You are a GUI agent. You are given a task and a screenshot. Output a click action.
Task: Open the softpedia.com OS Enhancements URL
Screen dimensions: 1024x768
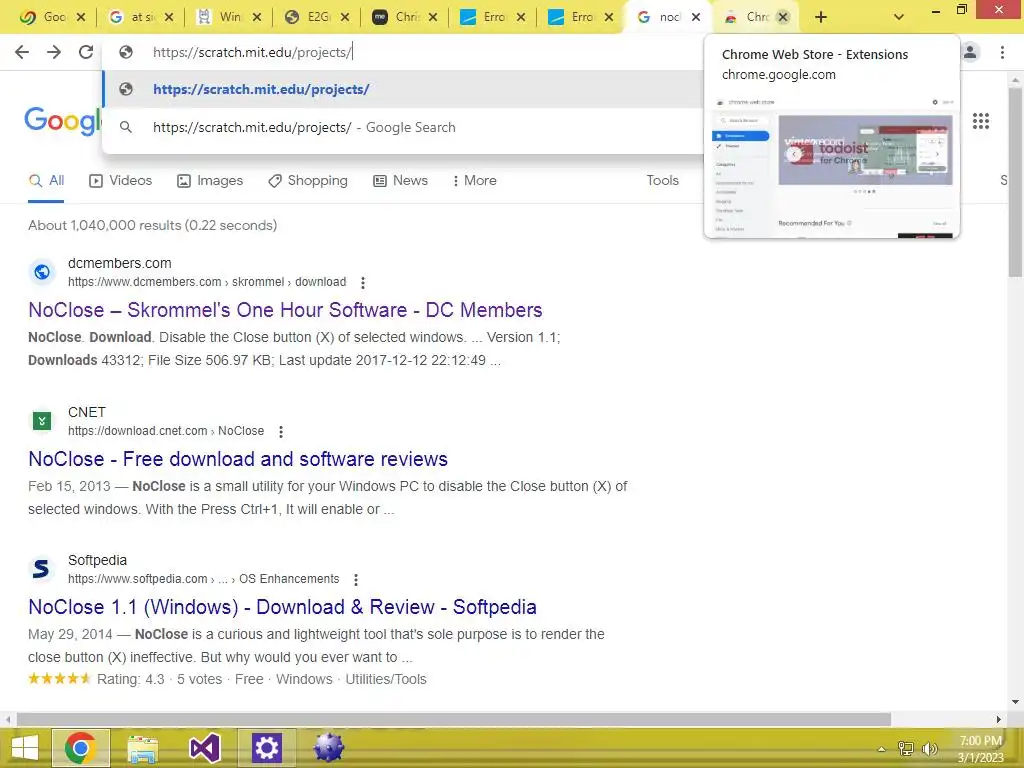[204, 579]
